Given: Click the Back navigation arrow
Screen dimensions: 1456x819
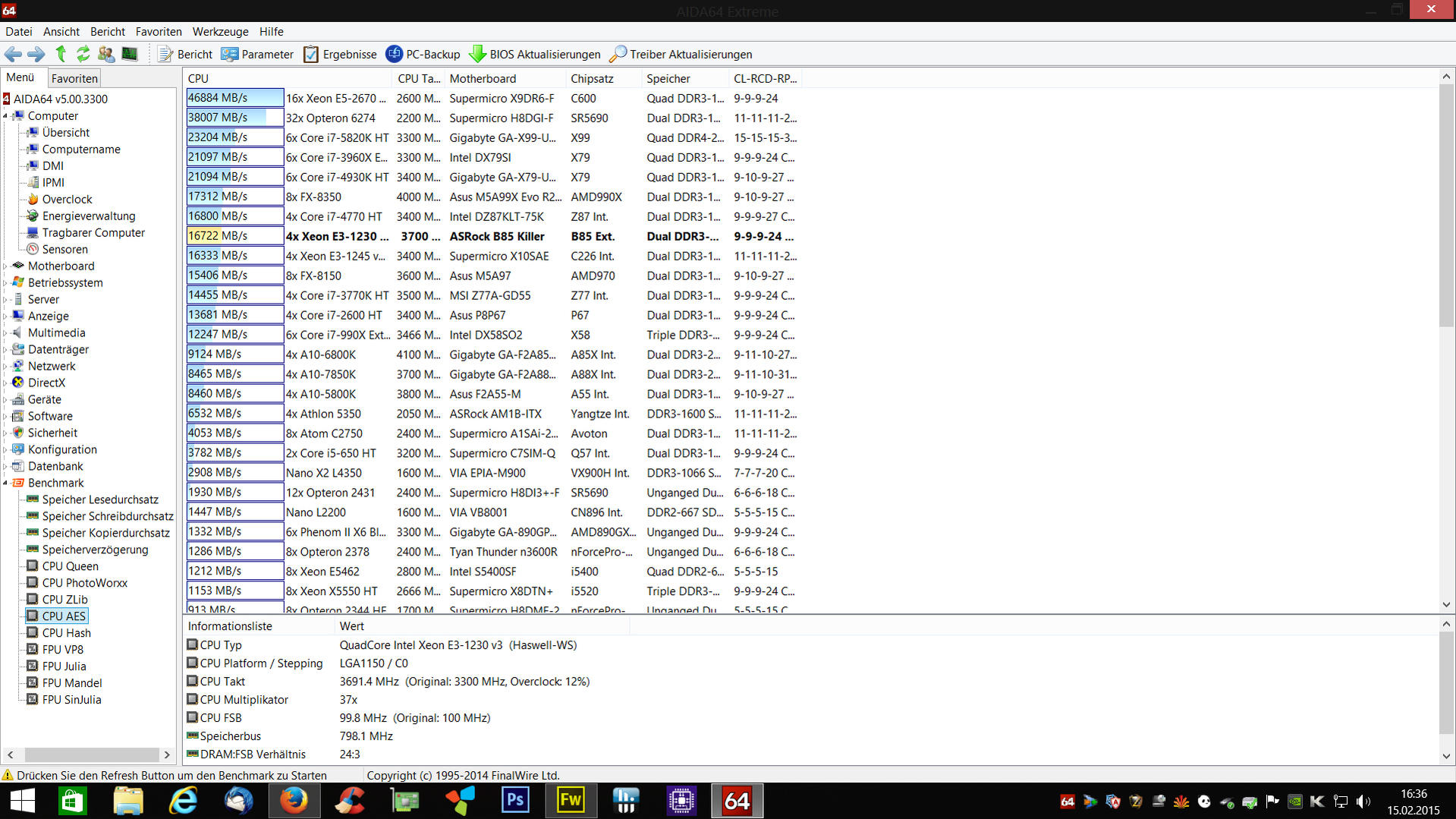Looking at the screenshot, I should coord(13,54).
